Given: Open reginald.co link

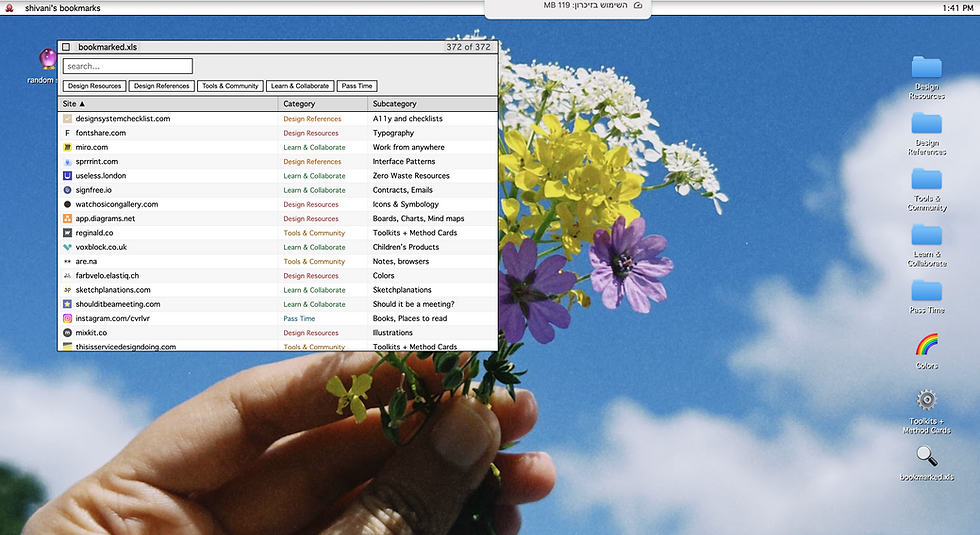Looking at the screenshot, I should (x=94, y=233).
